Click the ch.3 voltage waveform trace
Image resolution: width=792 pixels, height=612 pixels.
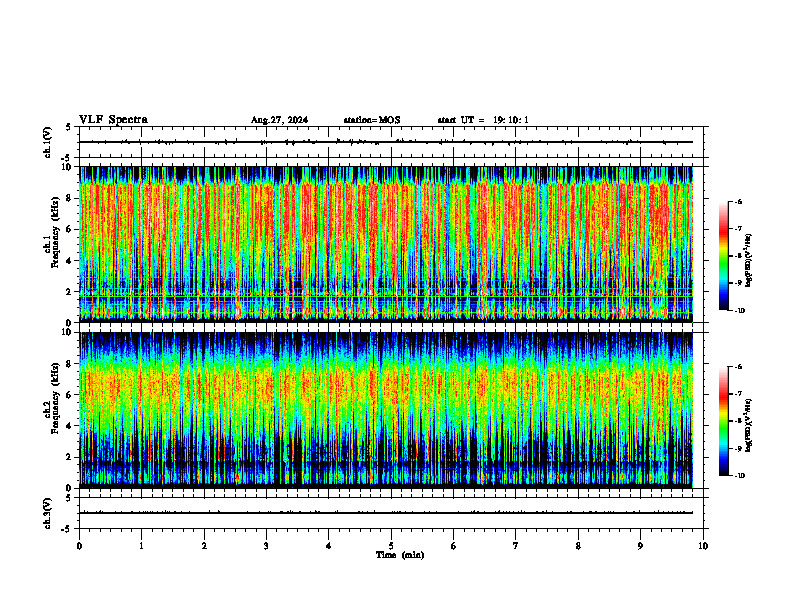coord(386,513)
